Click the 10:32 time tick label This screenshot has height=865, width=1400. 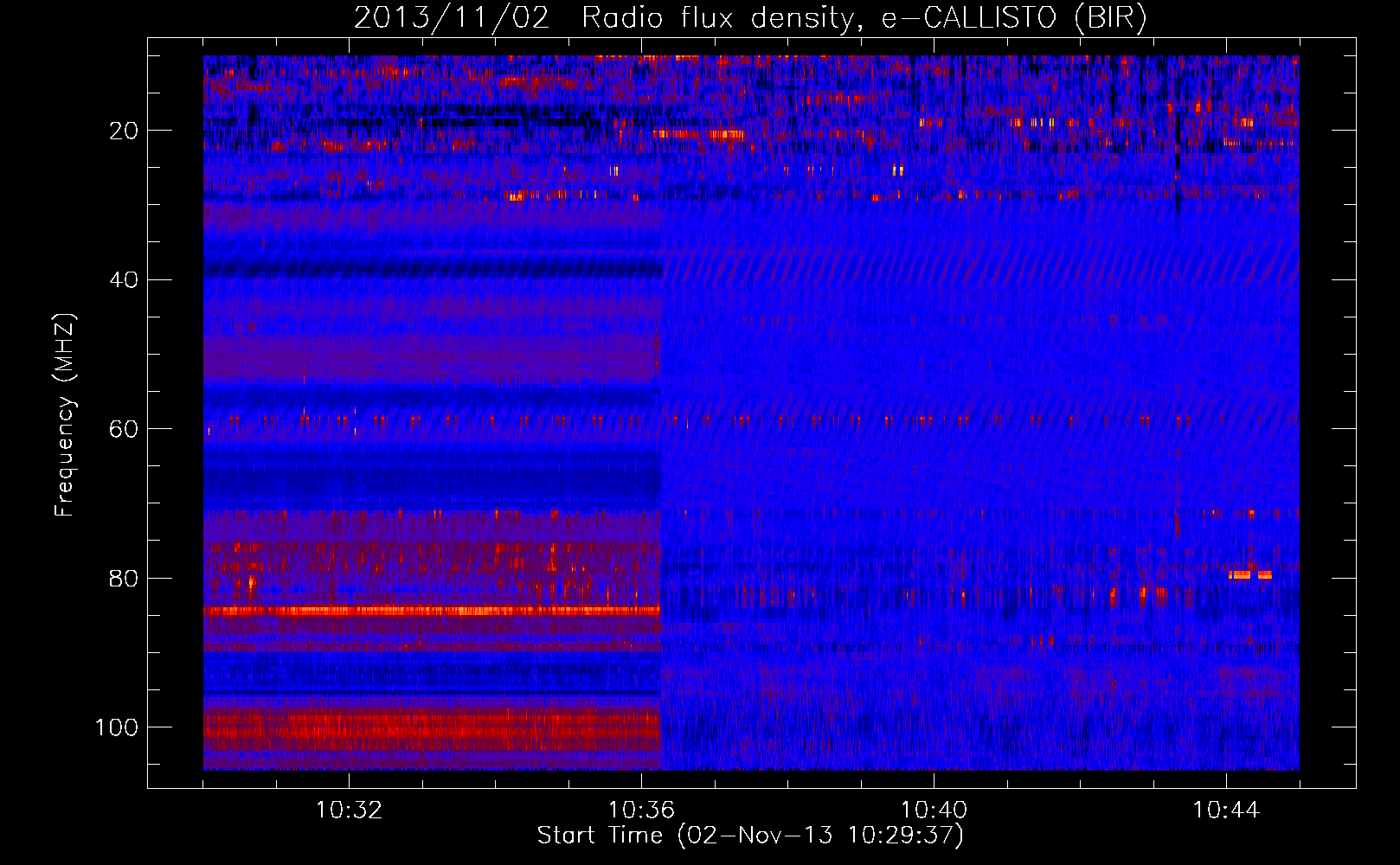click(x=349, y=811)
